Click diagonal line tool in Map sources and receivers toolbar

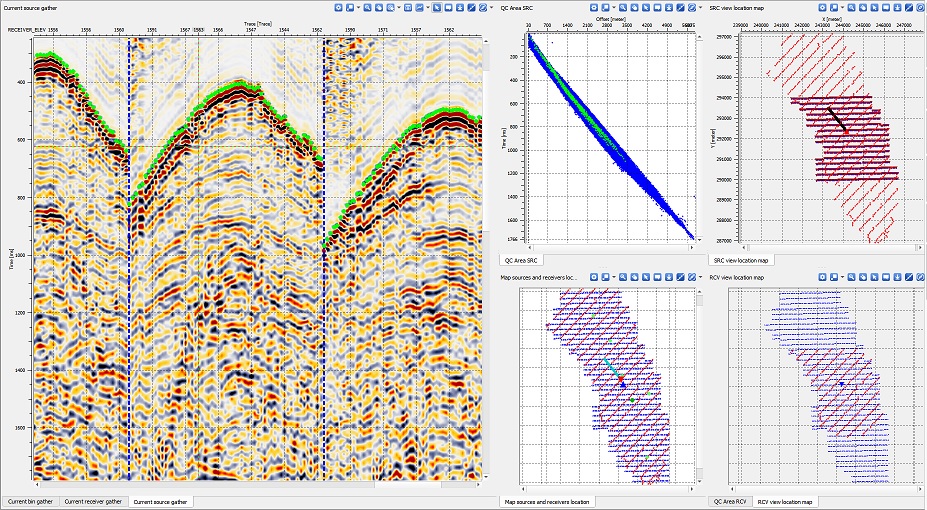click(x=680, y=277)
